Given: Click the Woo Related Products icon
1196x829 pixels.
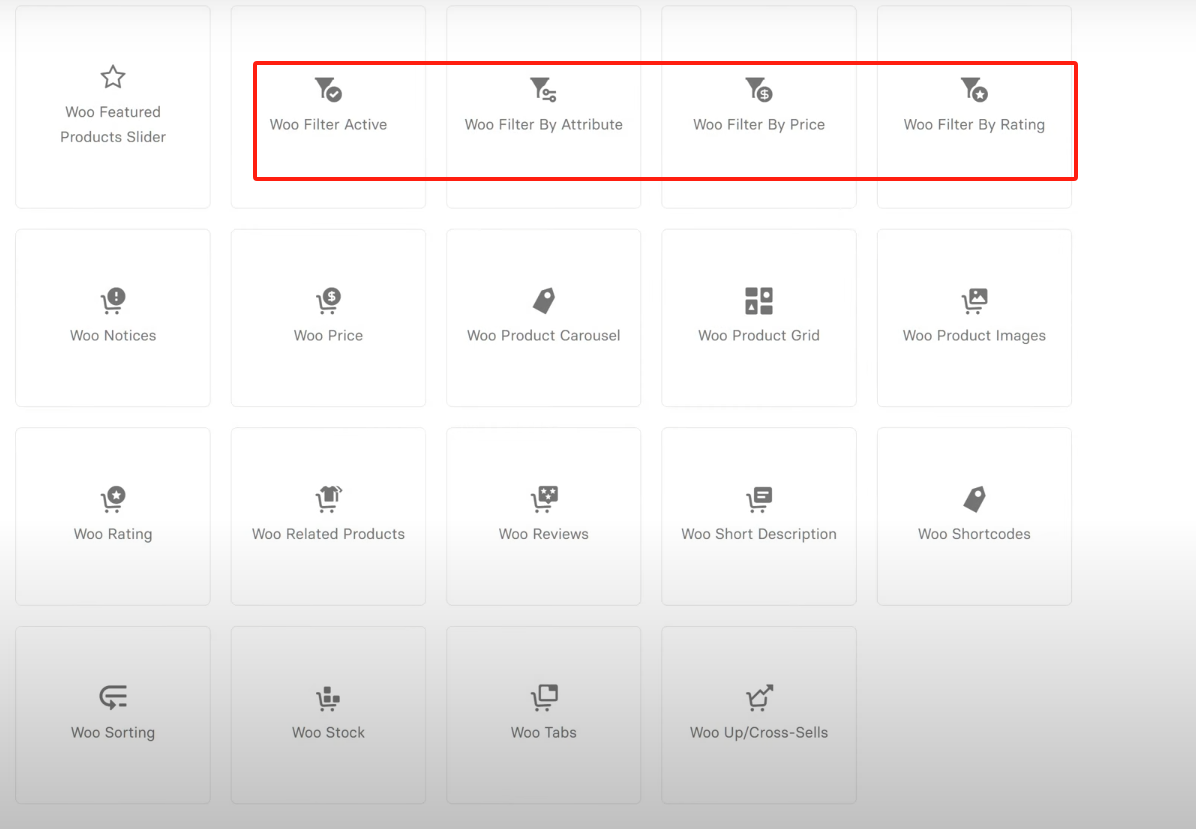Looking at the screenshot, I should coord(328,498).
